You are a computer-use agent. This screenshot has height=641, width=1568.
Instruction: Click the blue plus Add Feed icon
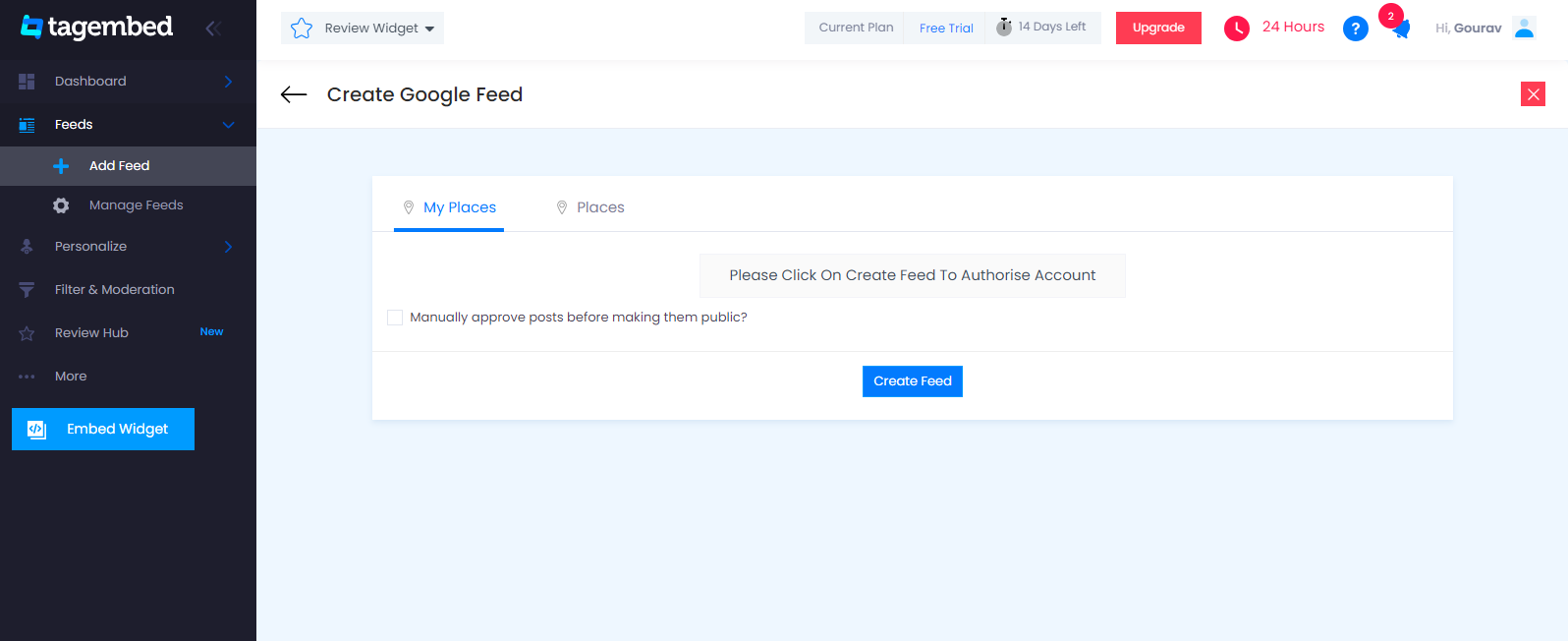point(61,166)
